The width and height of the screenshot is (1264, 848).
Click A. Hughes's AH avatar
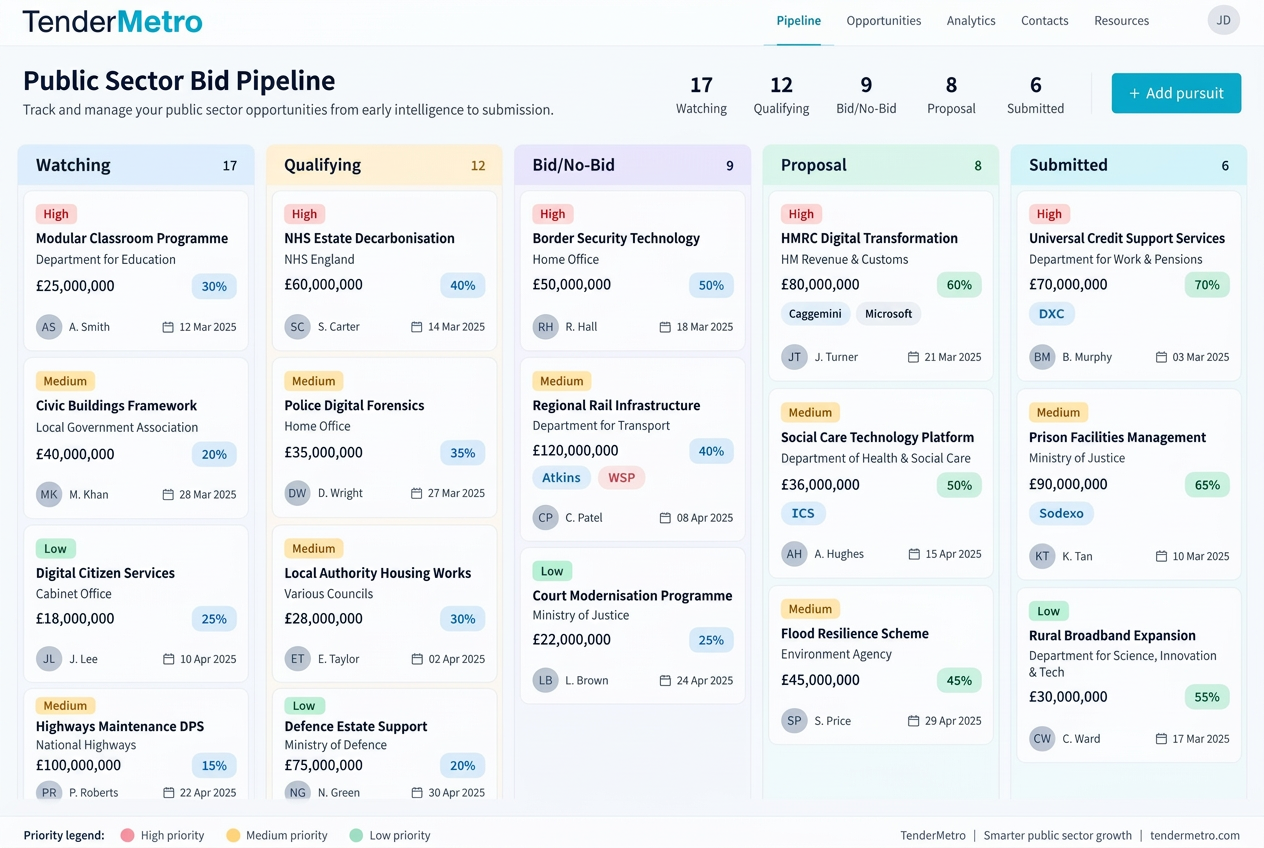click(794, 554)
